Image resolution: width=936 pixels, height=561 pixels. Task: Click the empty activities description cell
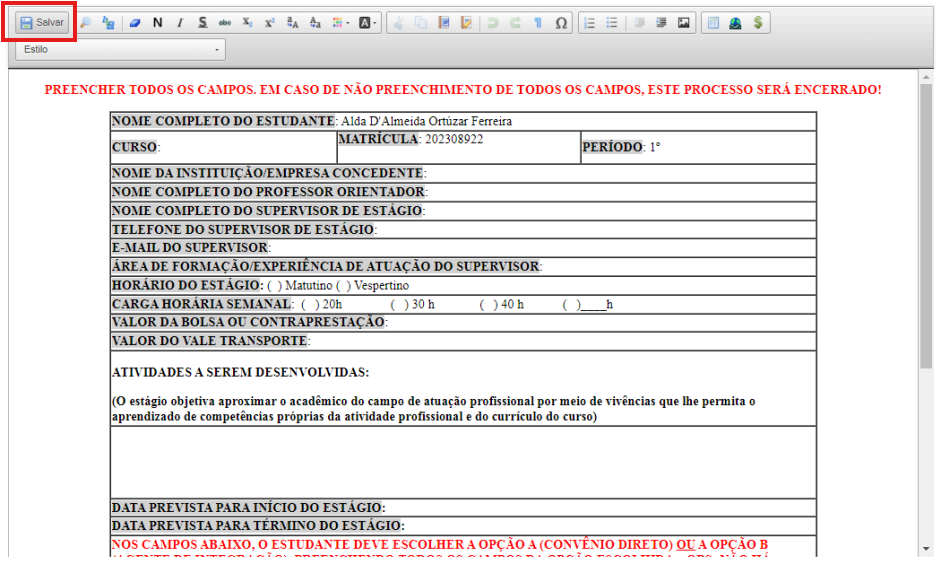tap(463, 463)
